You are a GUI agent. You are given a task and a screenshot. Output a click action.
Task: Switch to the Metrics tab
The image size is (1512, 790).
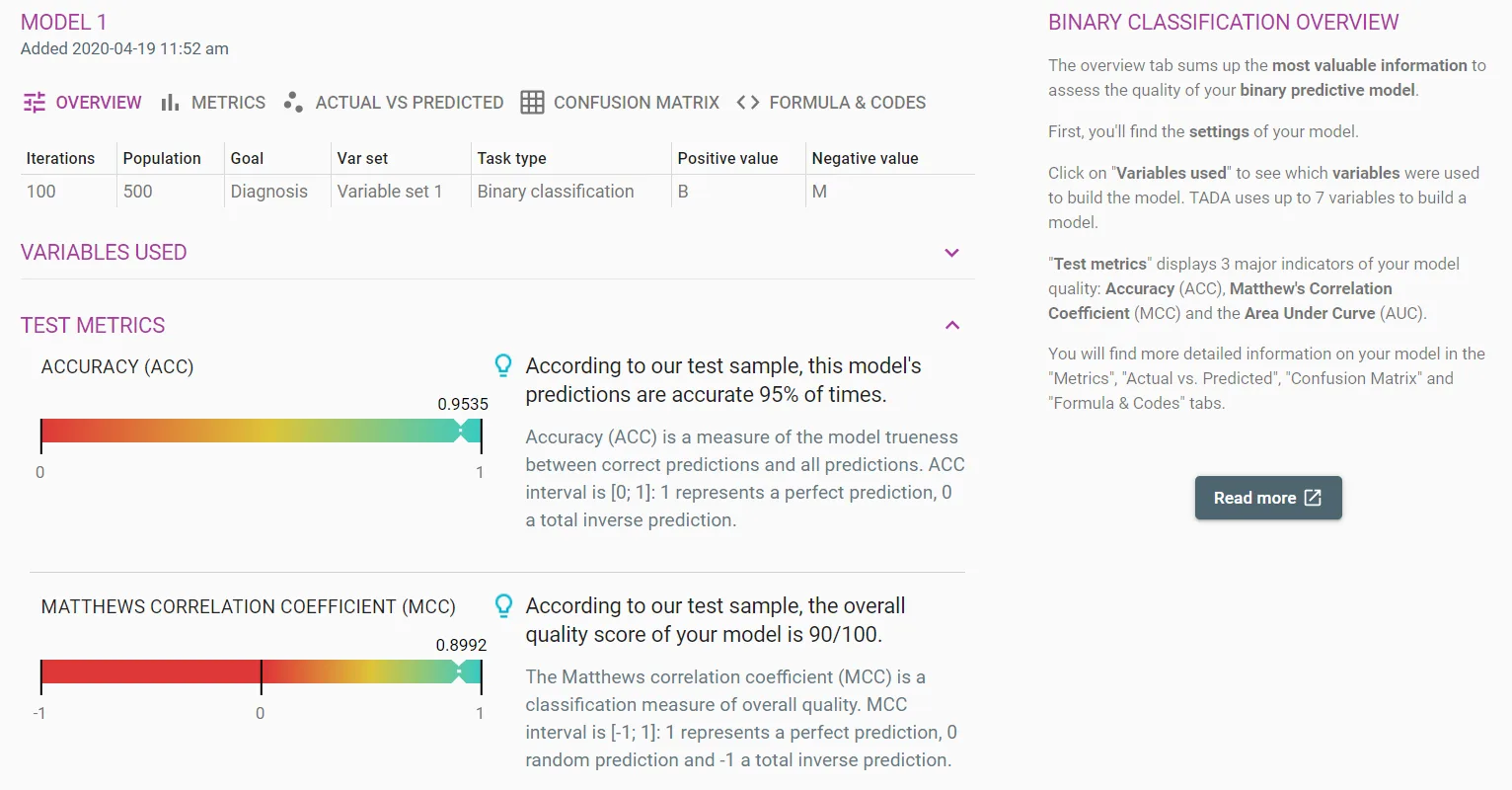(x=213, y=103)
